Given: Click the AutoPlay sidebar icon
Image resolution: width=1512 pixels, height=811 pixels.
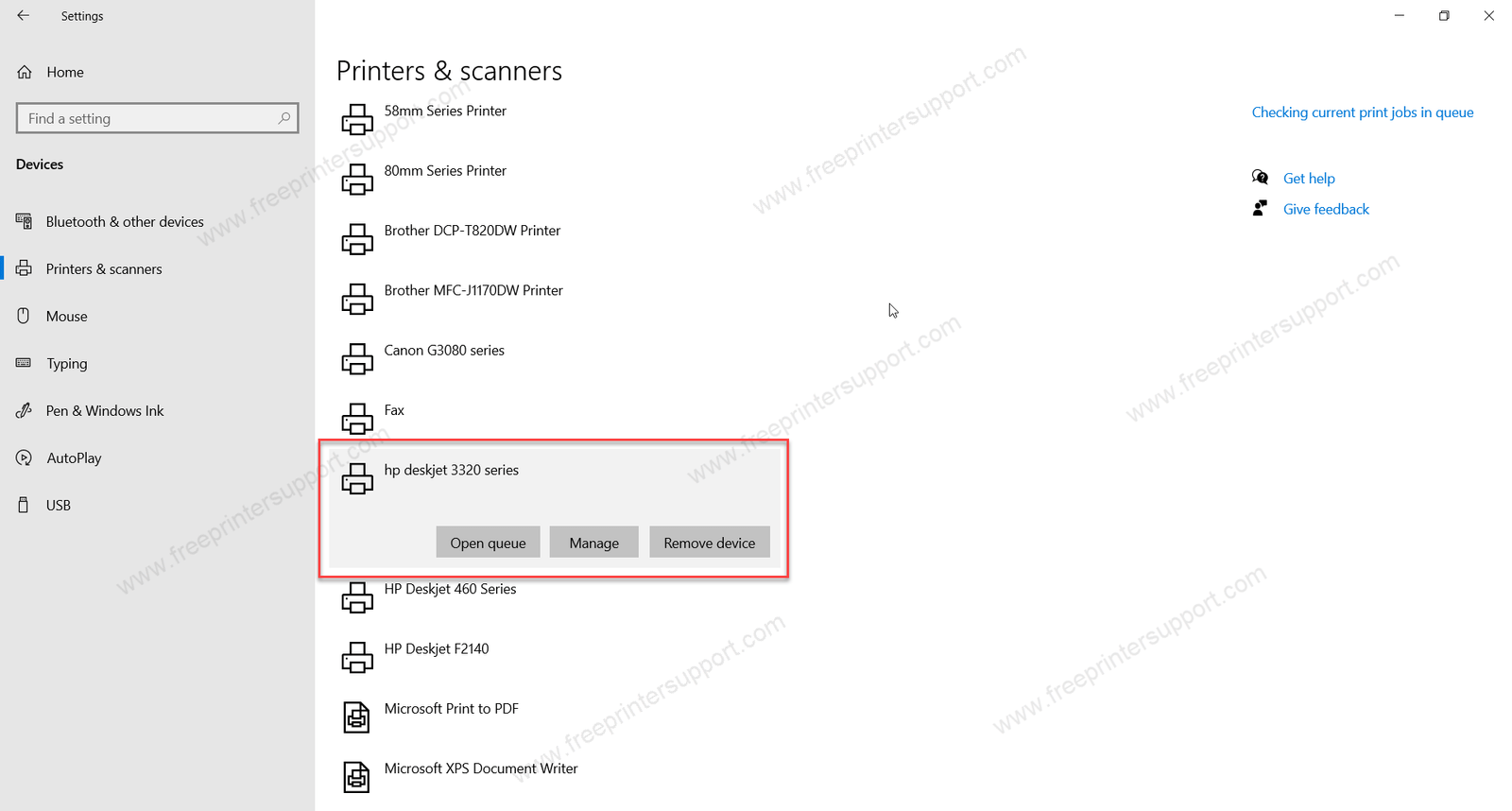Looking at the screenshot, I should pos(25,457).
